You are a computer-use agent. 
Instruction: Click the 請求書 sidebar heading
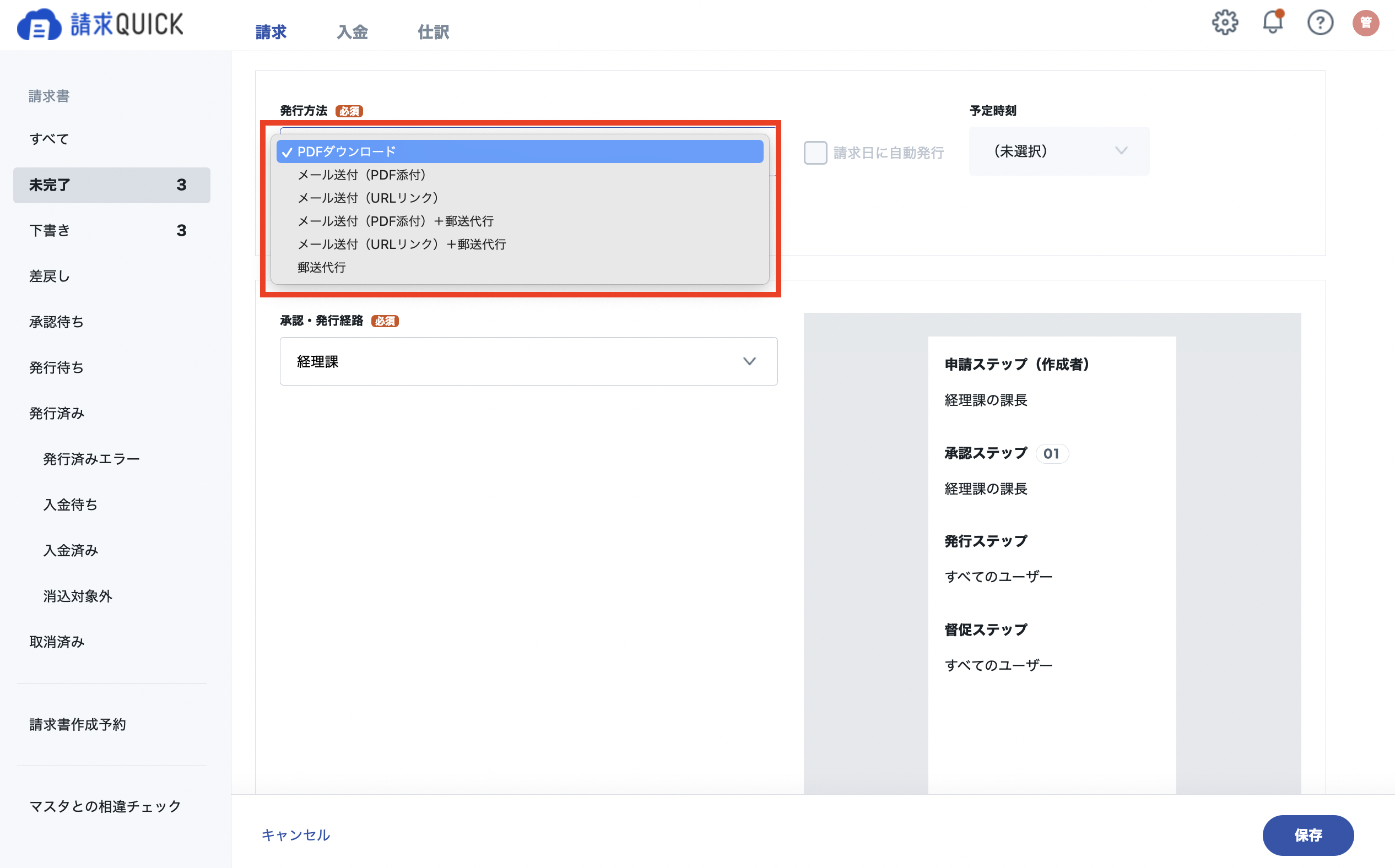50,96
